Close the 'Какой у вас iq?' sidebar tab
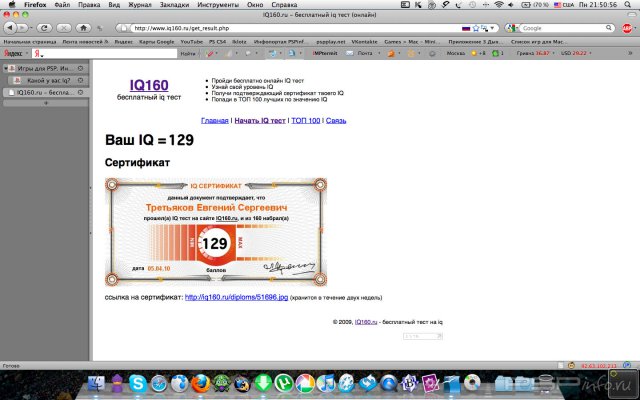 83,80
